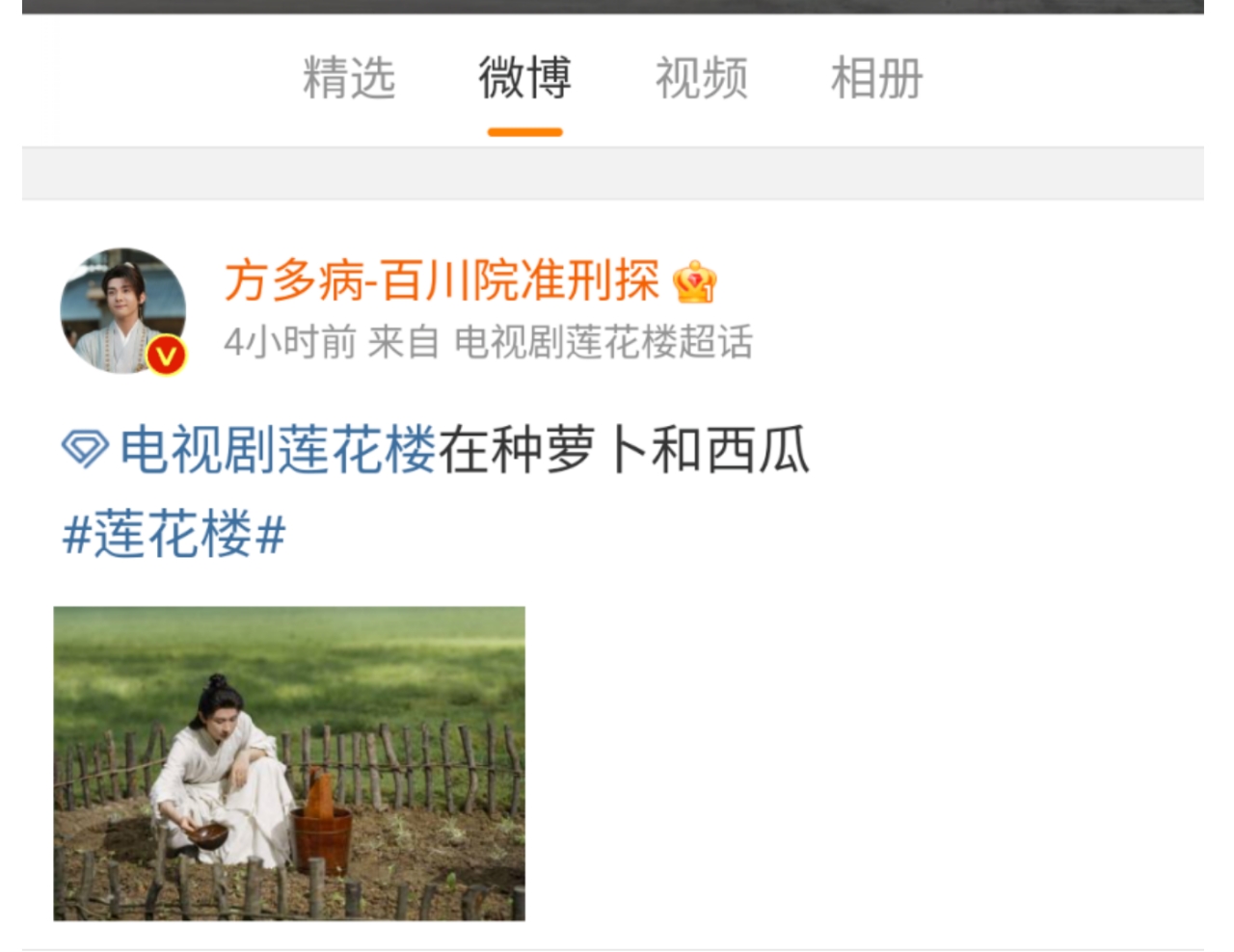
Task: Open the 电视剧莲花楼超话 source link
Action: coord(604,342)
